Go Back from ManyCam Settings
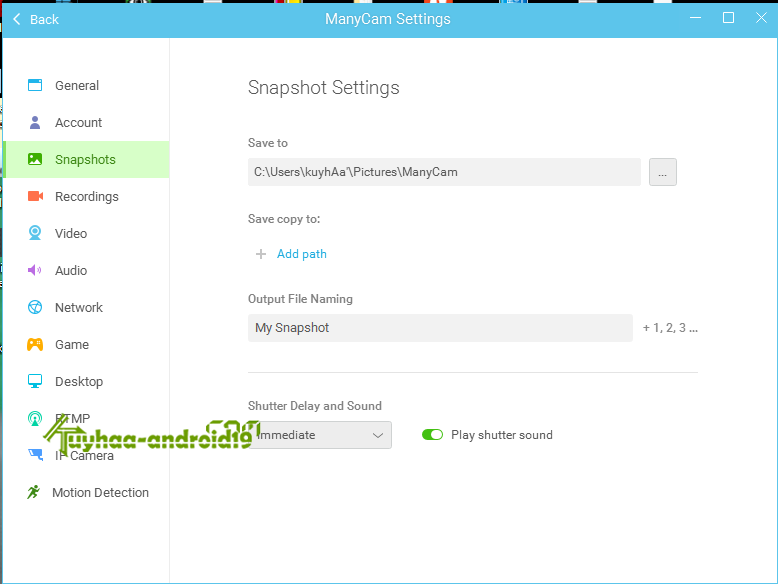Viewport: 778px width, 584px height. coord(36,19)
